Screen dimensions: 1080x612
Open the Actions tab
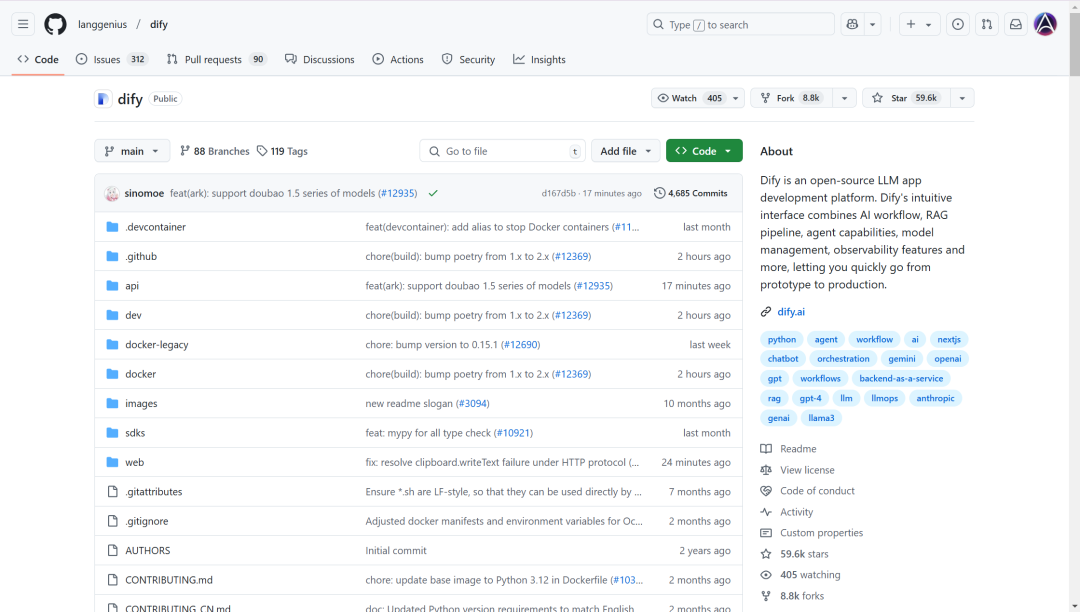[x=398, y=60]
